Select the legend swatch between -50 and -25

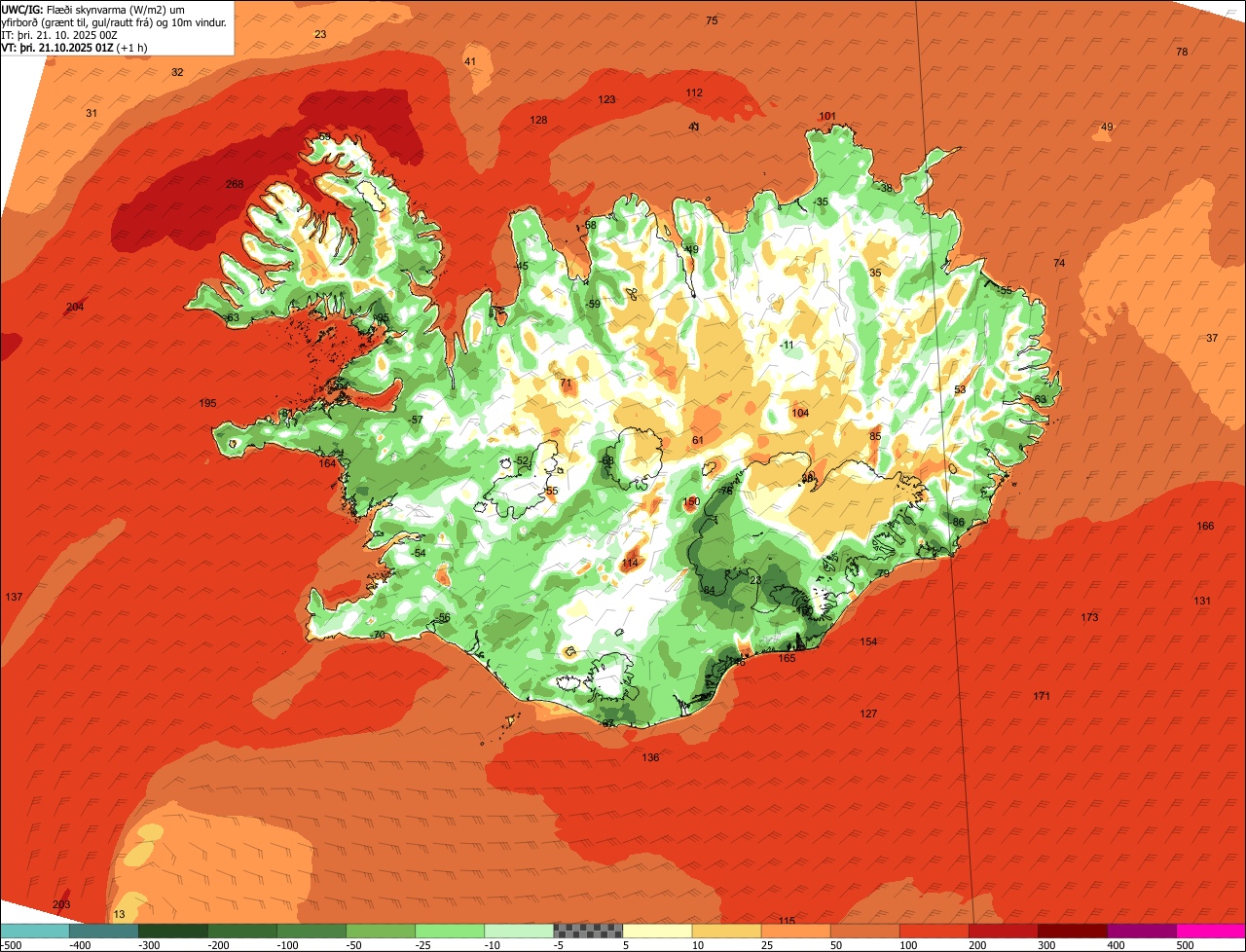point(380,931)
